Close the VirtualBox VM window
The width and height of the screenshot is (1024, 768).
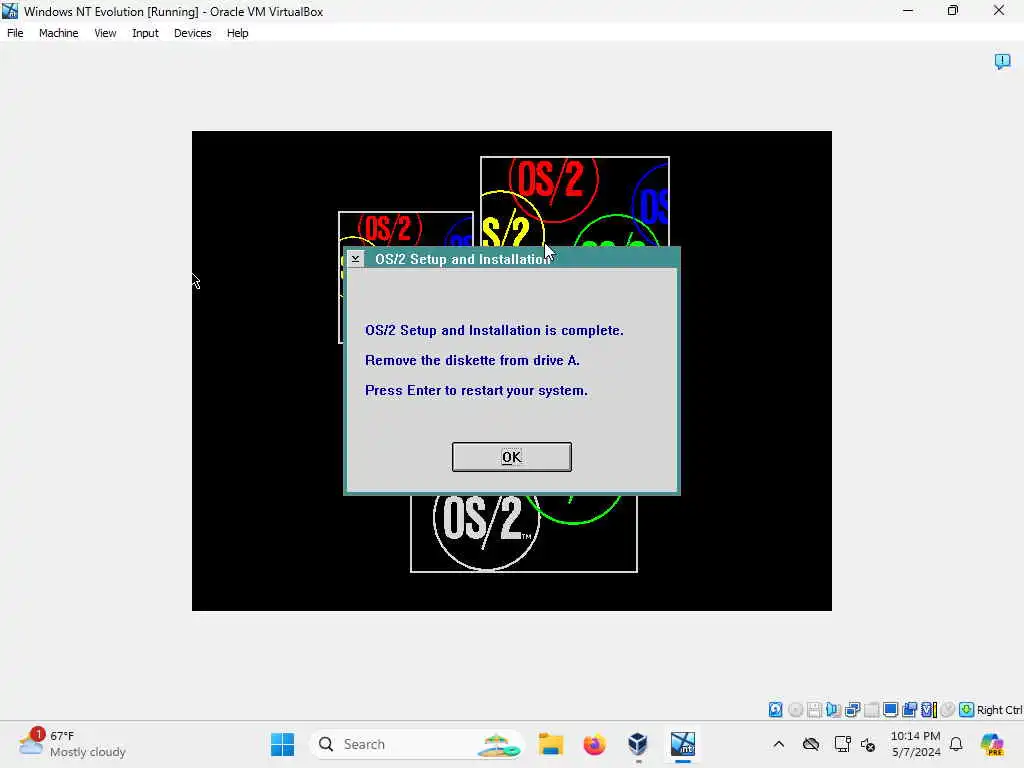[999, 11]
